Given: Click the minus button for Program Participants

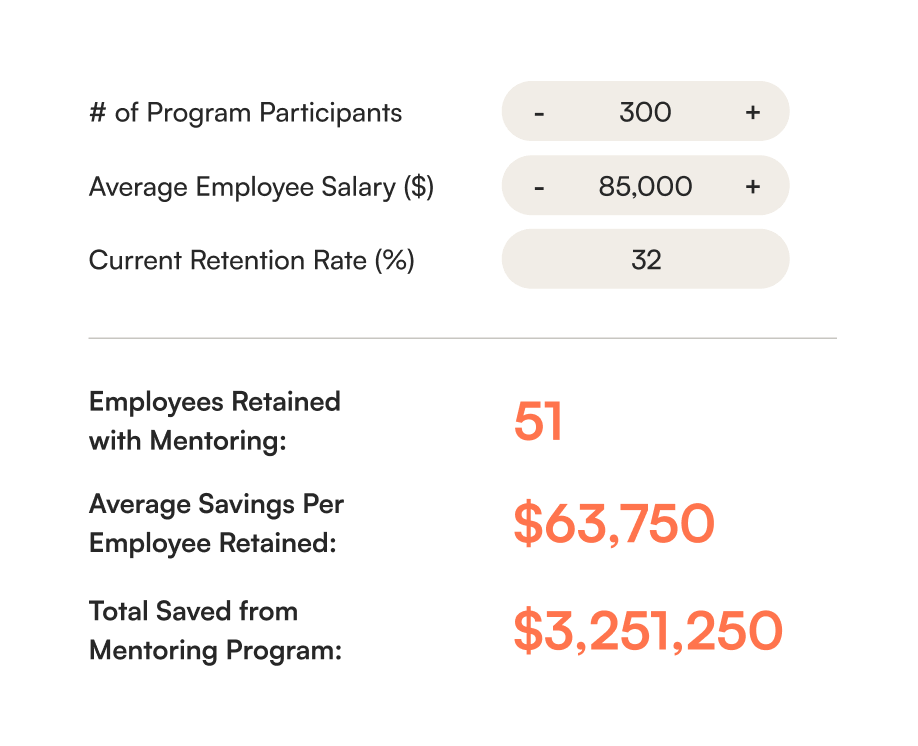Looking at the screenshot, I should pyautogui.click(x=540, y=112).
